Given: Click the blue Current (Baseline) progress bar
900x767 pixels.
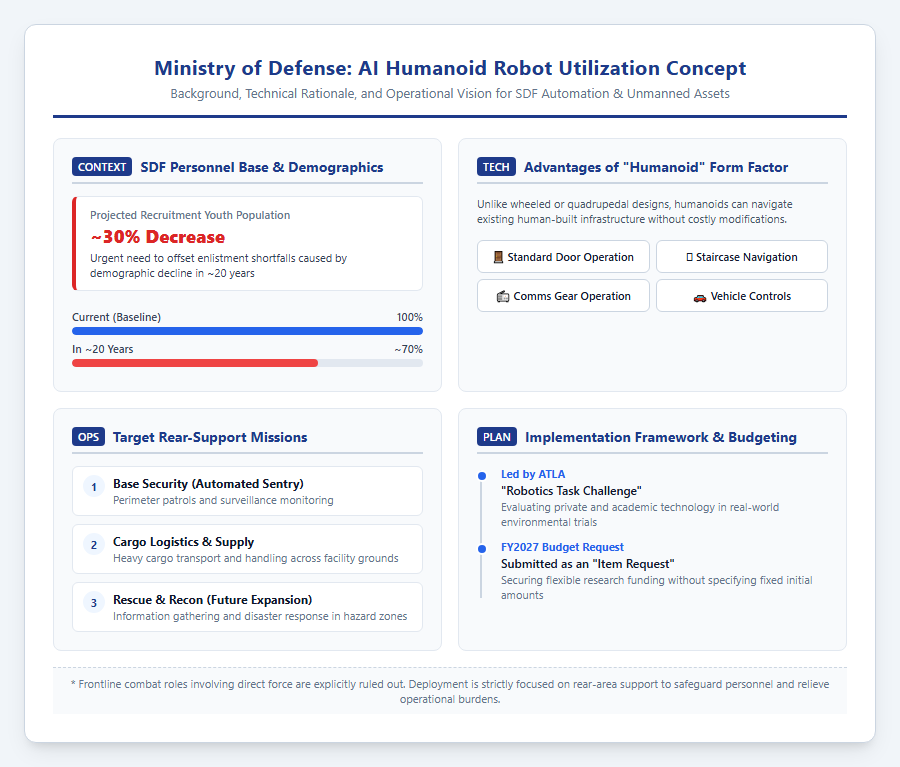Looking at the screenshot, I should (247, 331).
